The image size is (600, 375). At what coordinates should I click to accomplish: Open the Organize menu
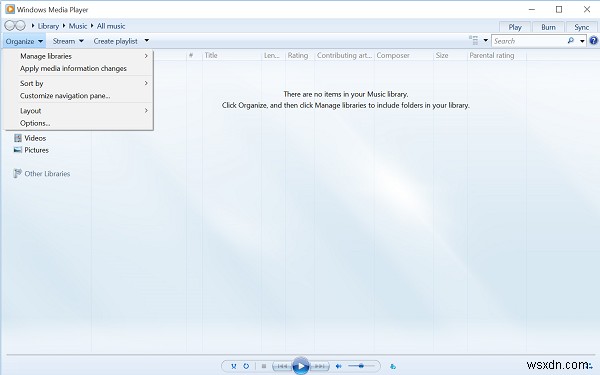pyautogui.click(x=24, y=41)
